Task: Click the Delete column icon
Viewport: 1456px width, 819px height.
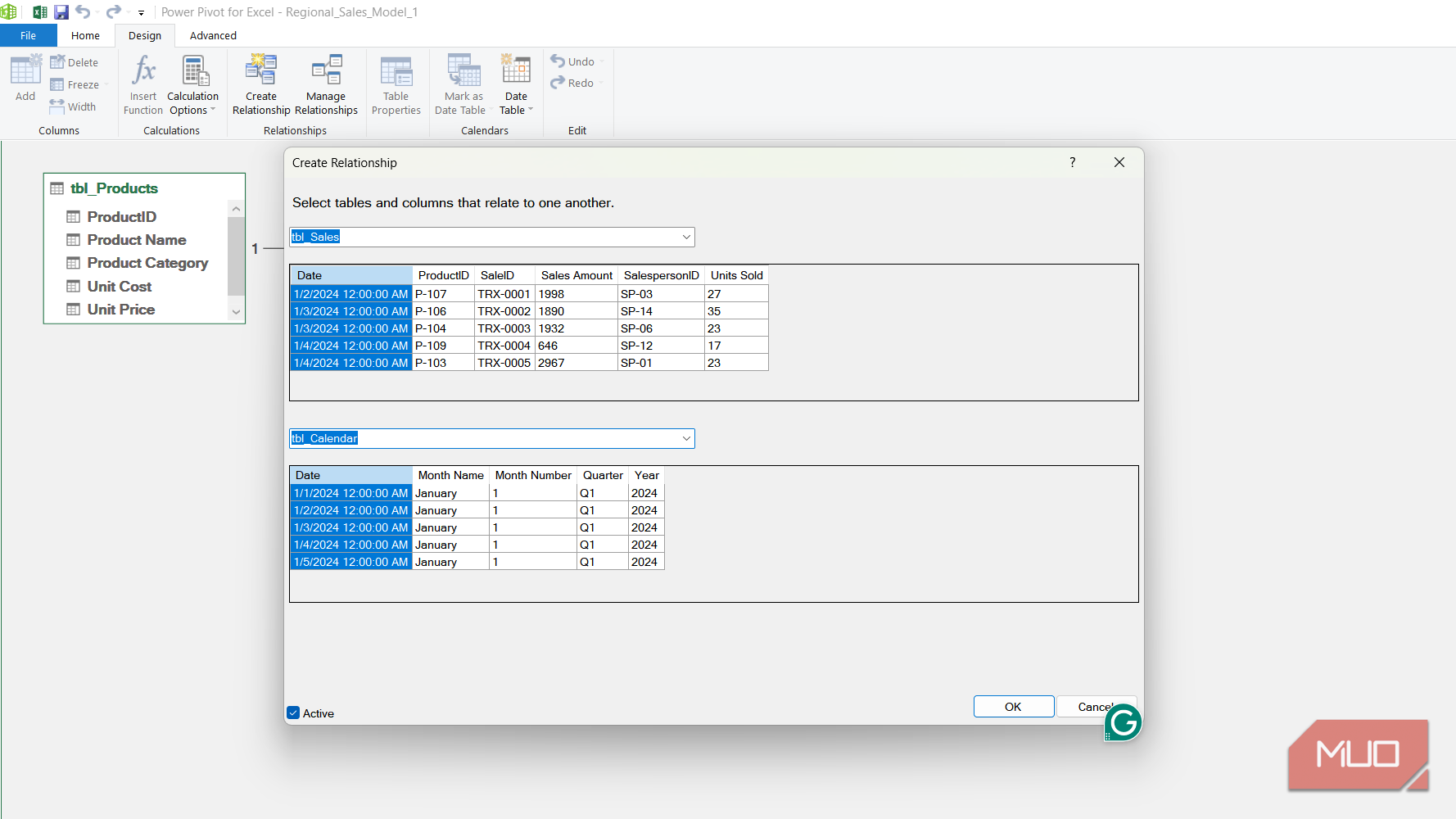Action: point(57,62)
